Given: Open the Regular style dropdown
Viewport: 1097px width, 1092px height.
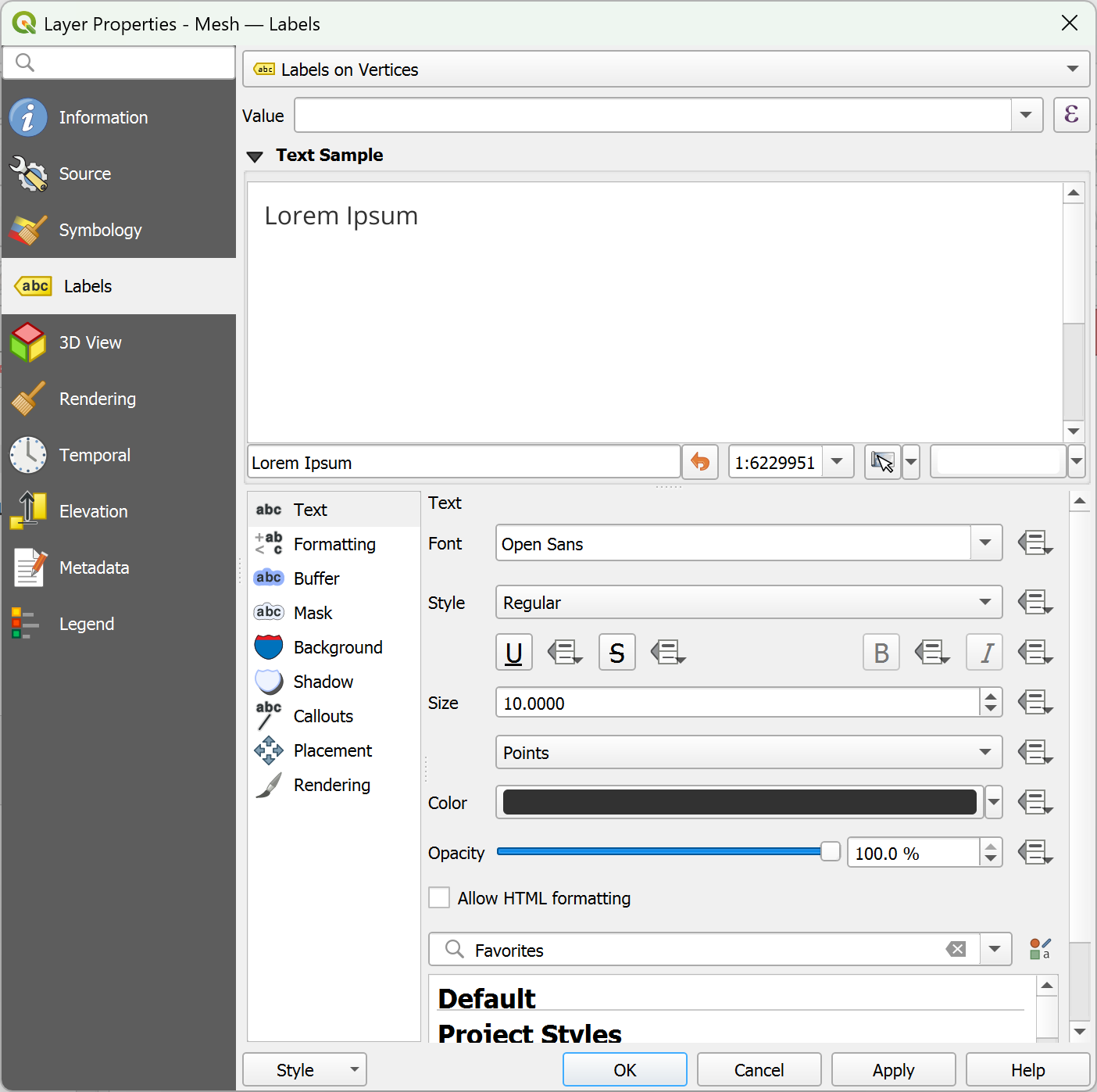Looking at the screenshot, I should click(749, 602).
